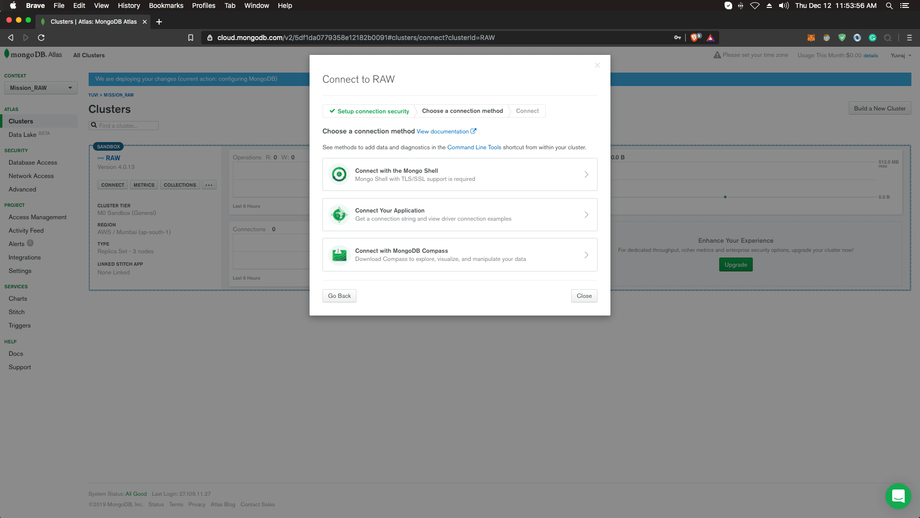The width and height of the screenshot is (920, 518).
Task: Open macOS Spotlight search icon
Action: [x=889, y=6]
